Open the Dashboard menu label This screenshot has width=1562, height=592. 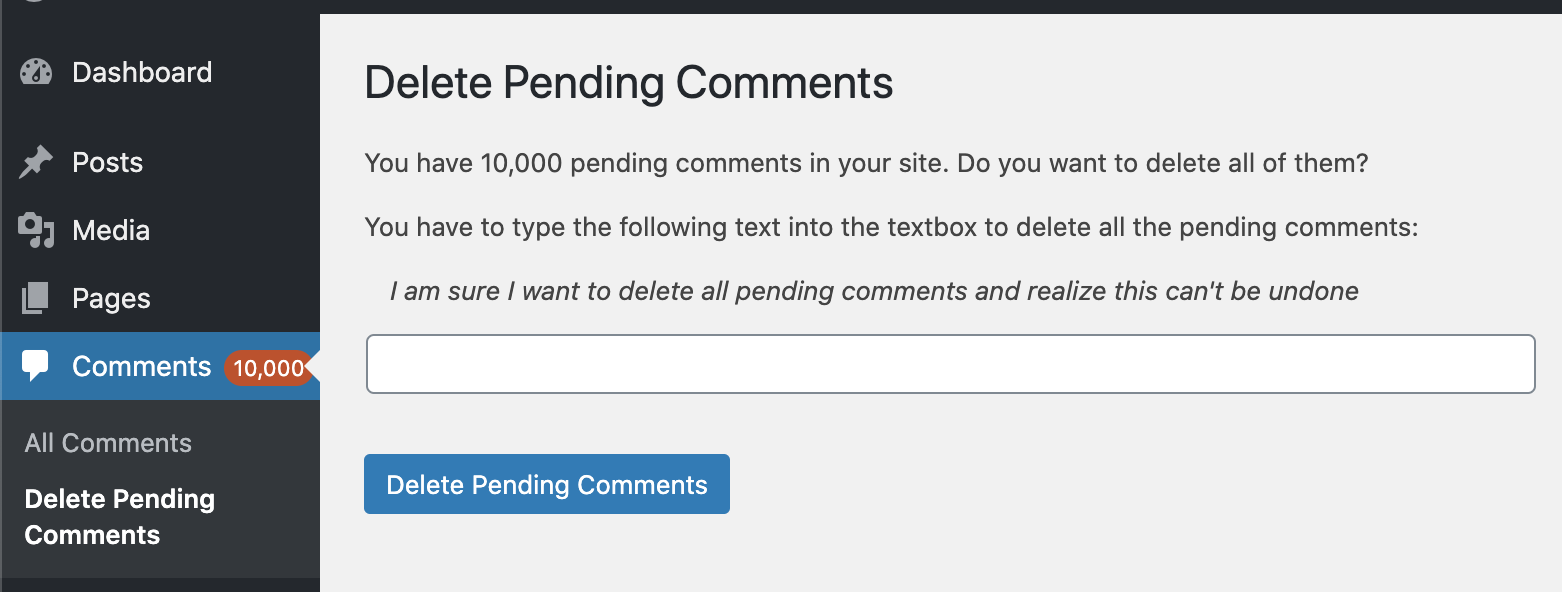[x=142, y=72]
